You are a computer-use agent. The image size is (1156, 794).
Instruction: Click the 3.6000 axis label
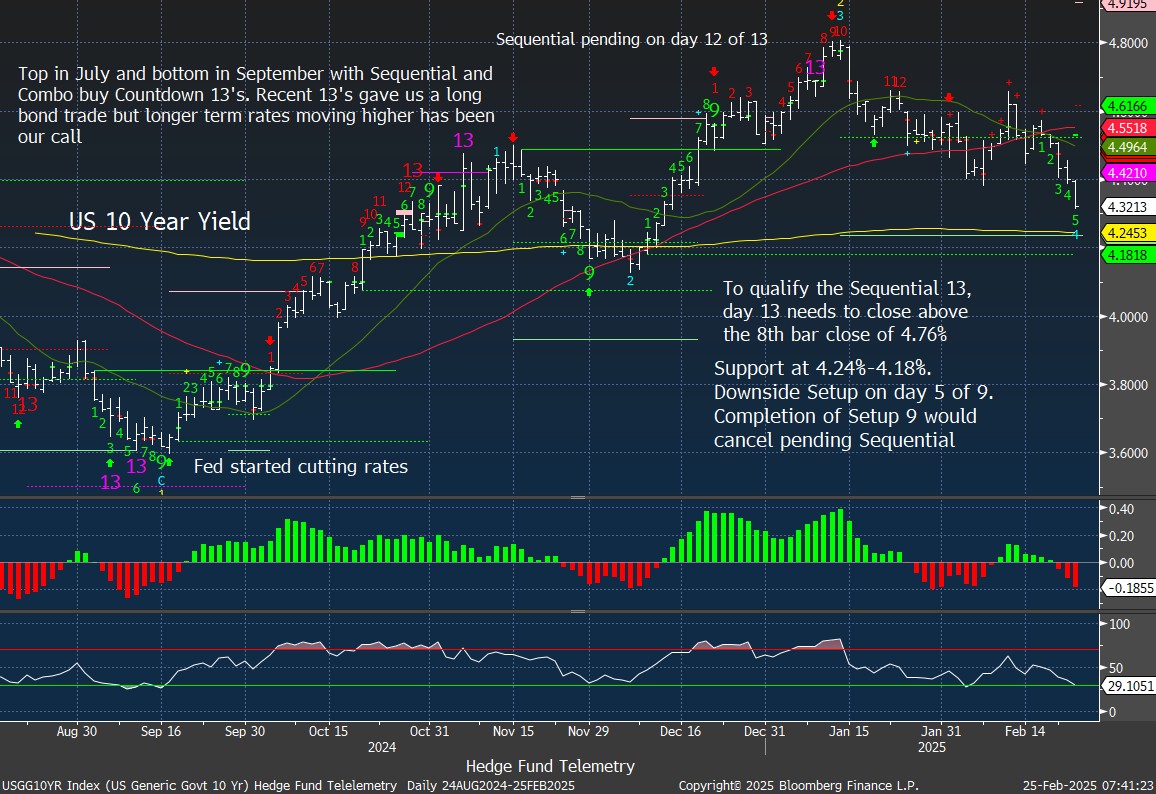(x=1128, y=453)
